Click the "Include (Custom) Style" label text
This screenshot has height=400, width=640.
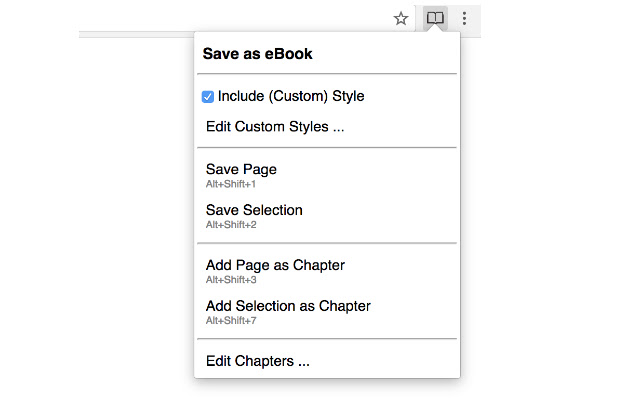(x=291, y=97)
